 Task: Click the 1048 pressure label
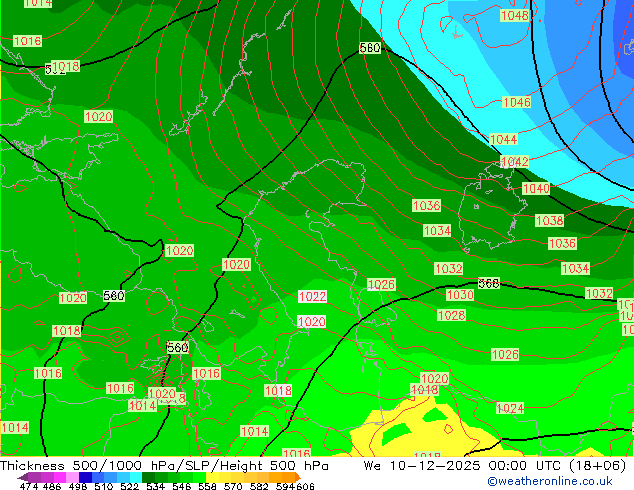click(x=515, y=16)
